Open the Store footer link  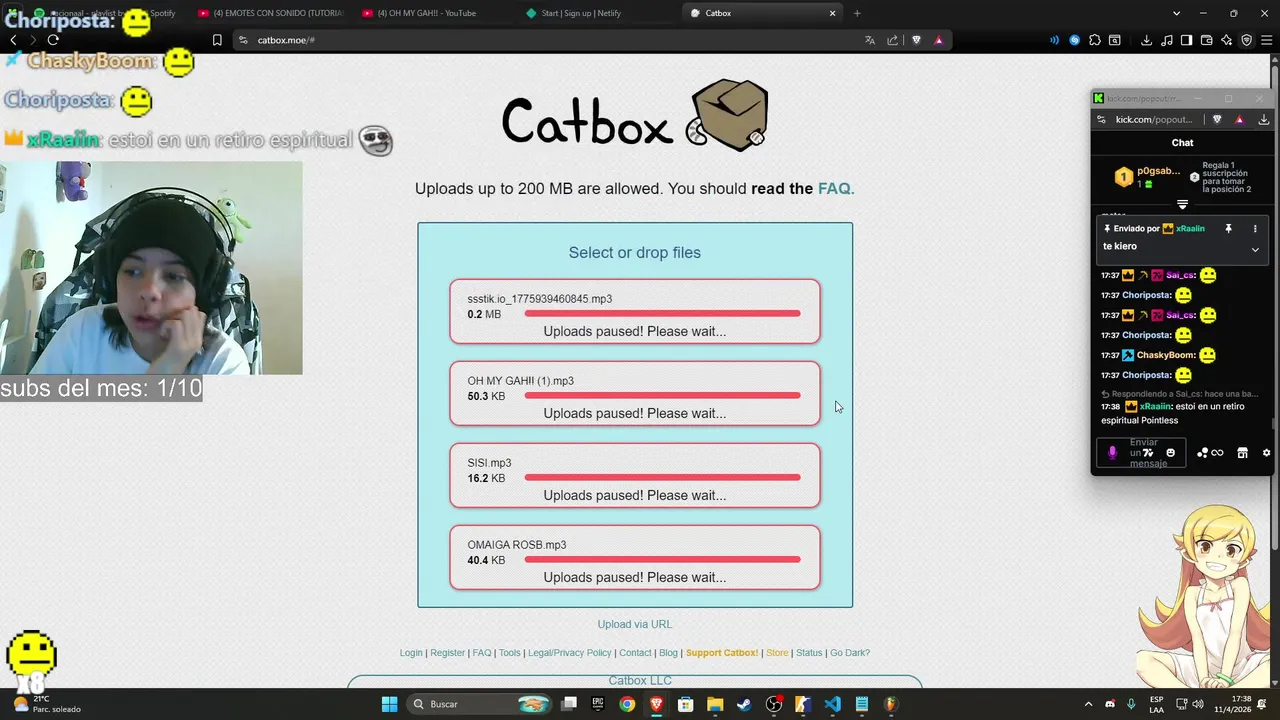pyautogui.click(x=777, y=653)
